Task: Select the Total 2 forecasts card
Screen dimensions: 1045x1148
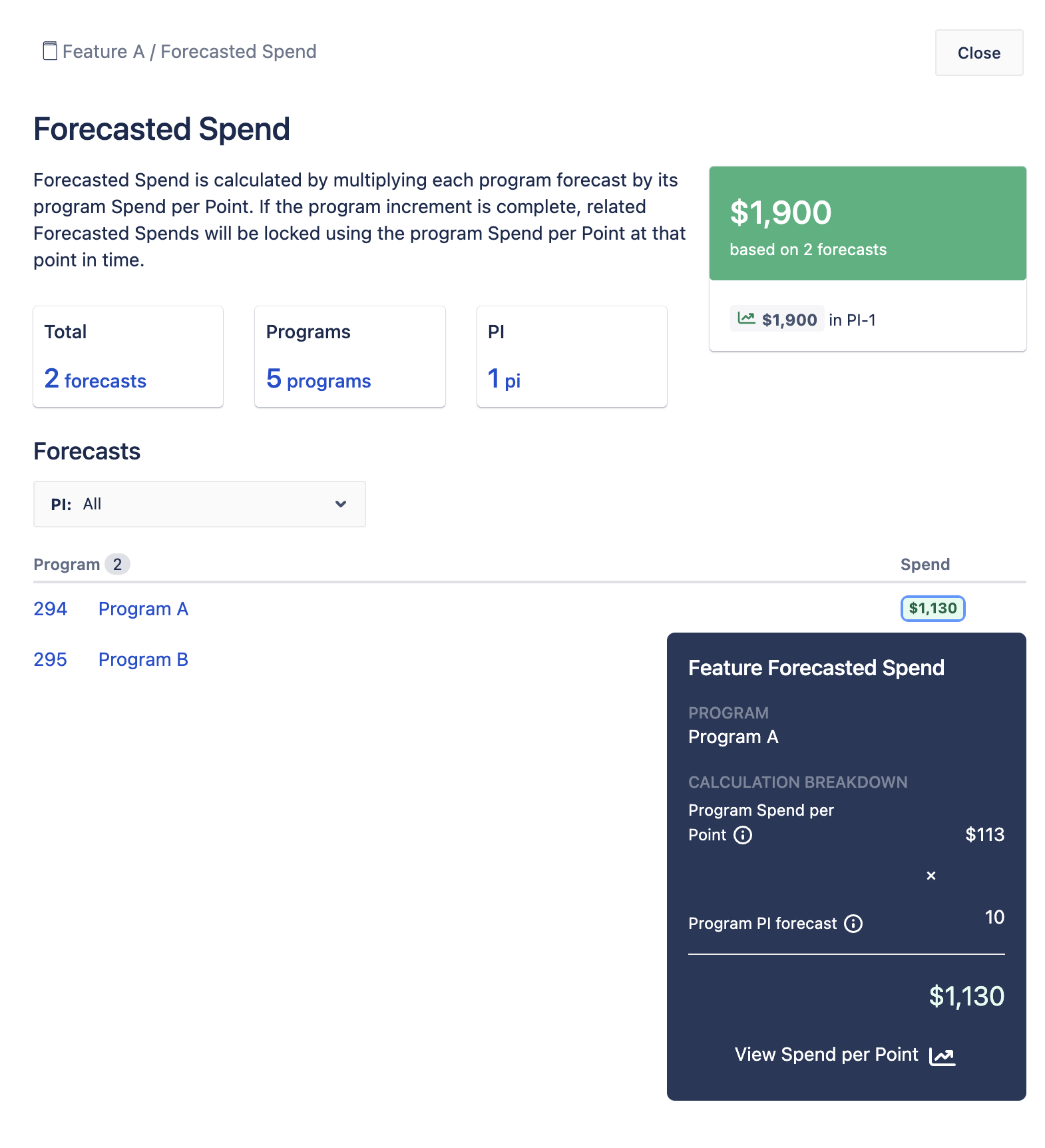Action: click(128, 356)
